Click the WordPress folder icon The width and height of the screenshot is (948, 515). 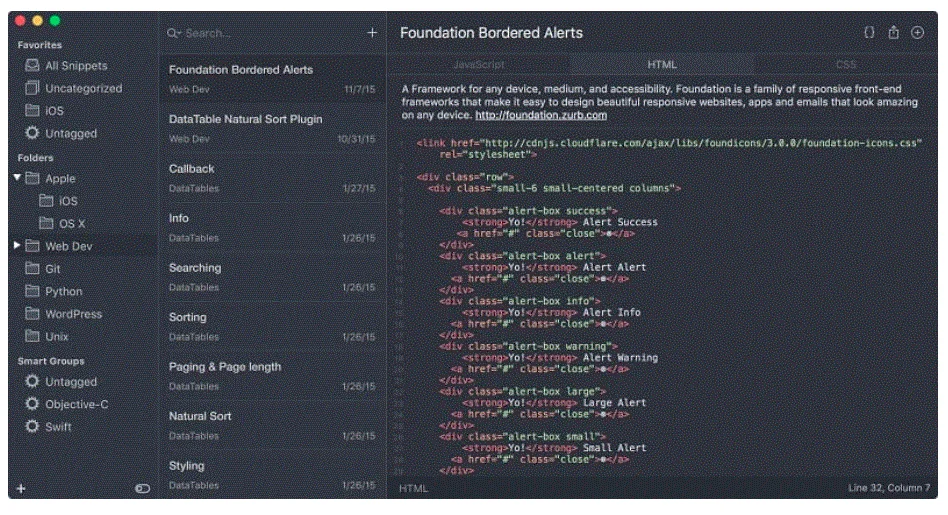[x=32, y=313]
